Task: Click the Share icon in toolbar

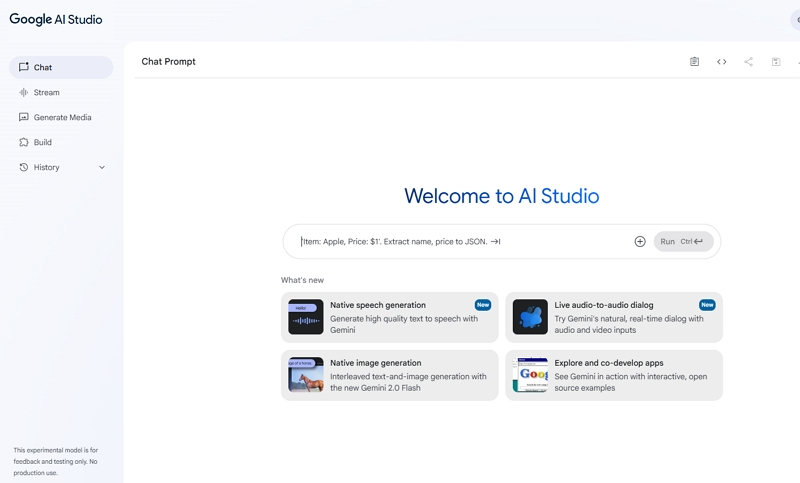Action: coord(748,62)
